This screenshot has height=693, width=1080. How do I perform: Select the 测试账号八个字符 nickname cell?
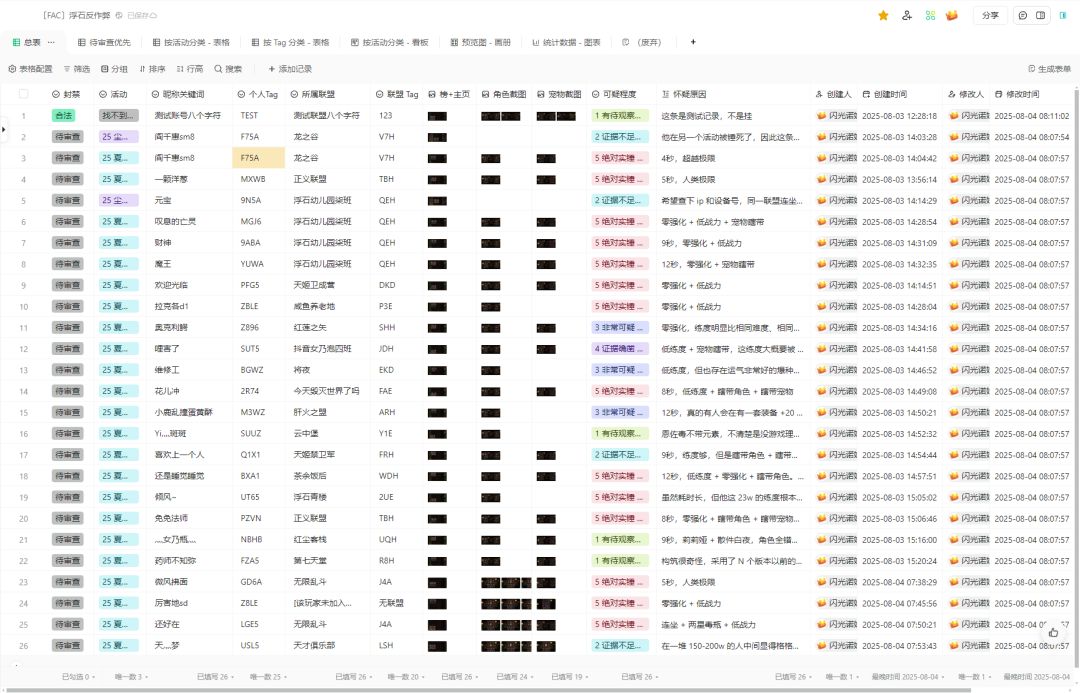187,116
